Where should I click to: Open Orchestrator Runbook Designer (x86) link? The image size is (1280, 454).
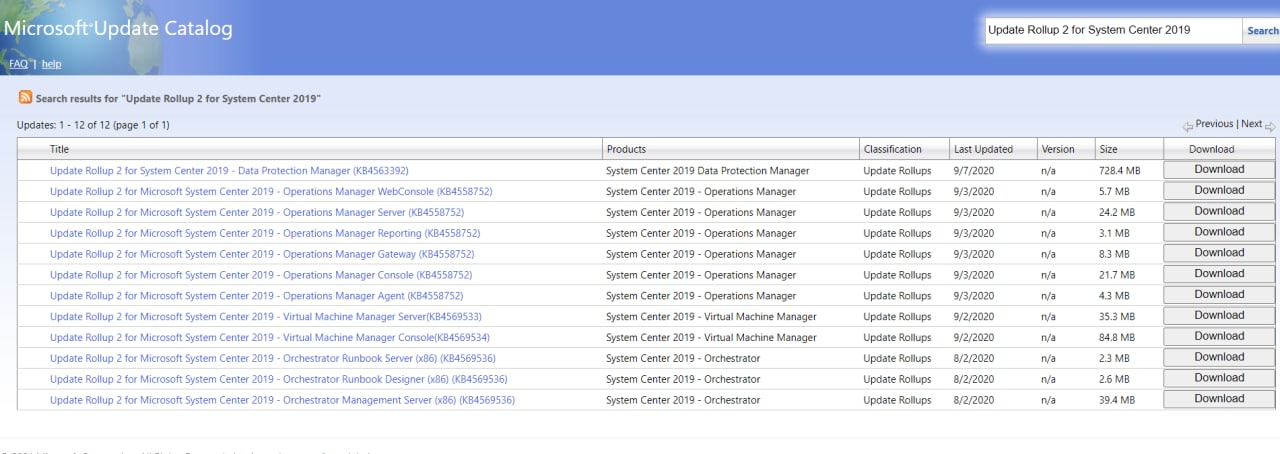pos(279,380)
